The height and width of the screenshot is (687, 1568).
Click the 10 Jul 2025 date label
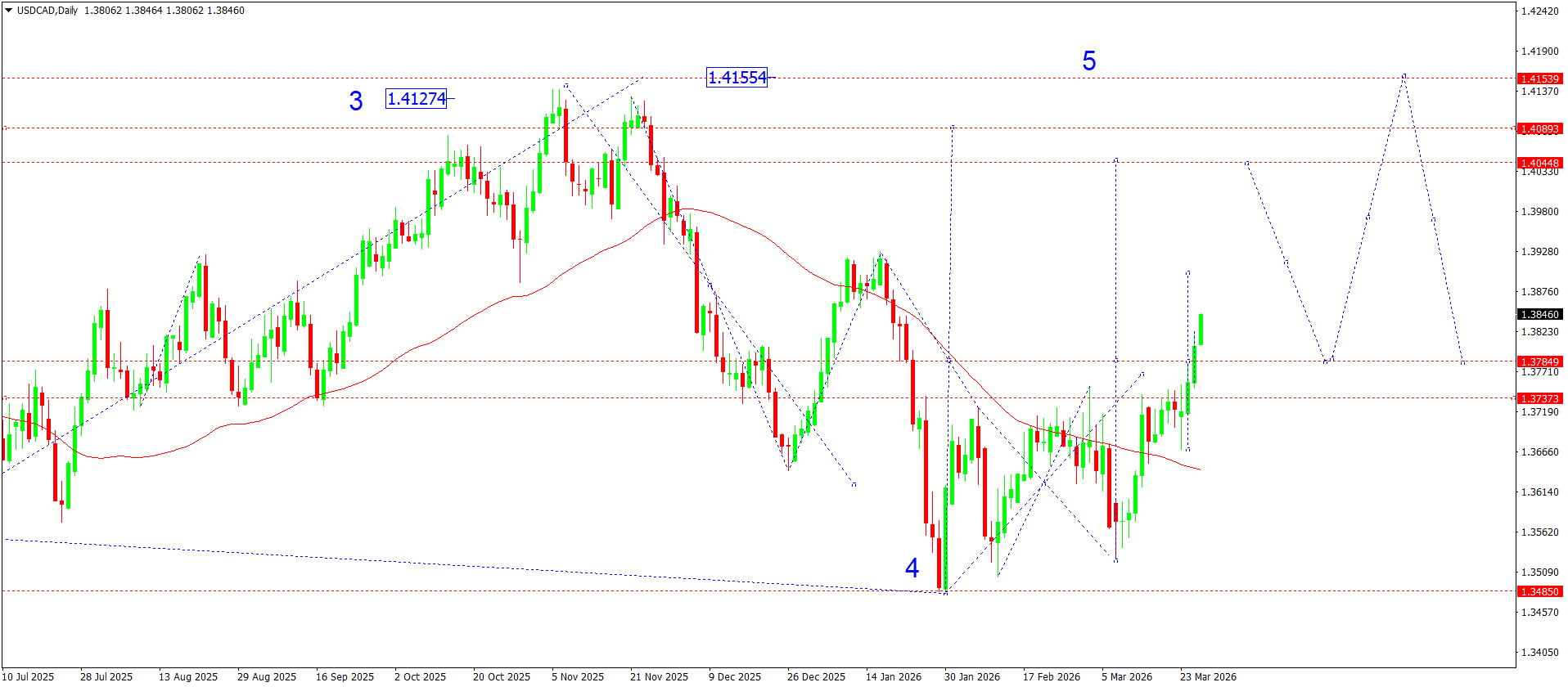[28, 676]
